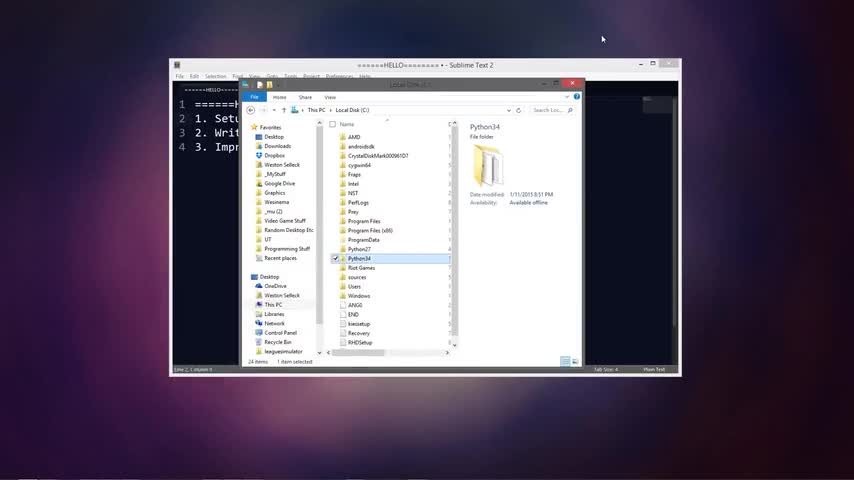Select the Program Files (x86) folder
The height and width of the screenshot is (480, 854).
coord(370,230)
